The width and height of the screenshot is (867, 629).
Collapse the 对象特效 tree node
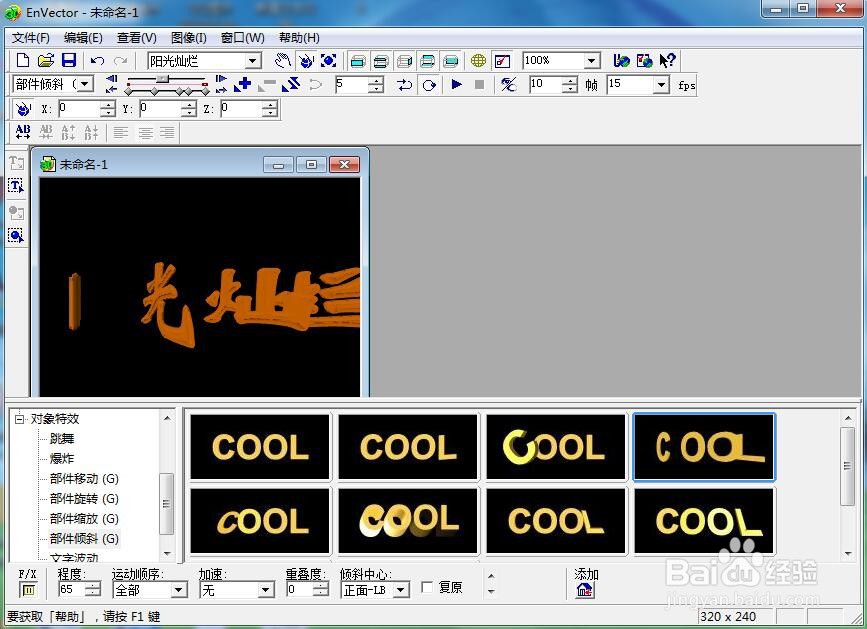(x=19, y=419)
